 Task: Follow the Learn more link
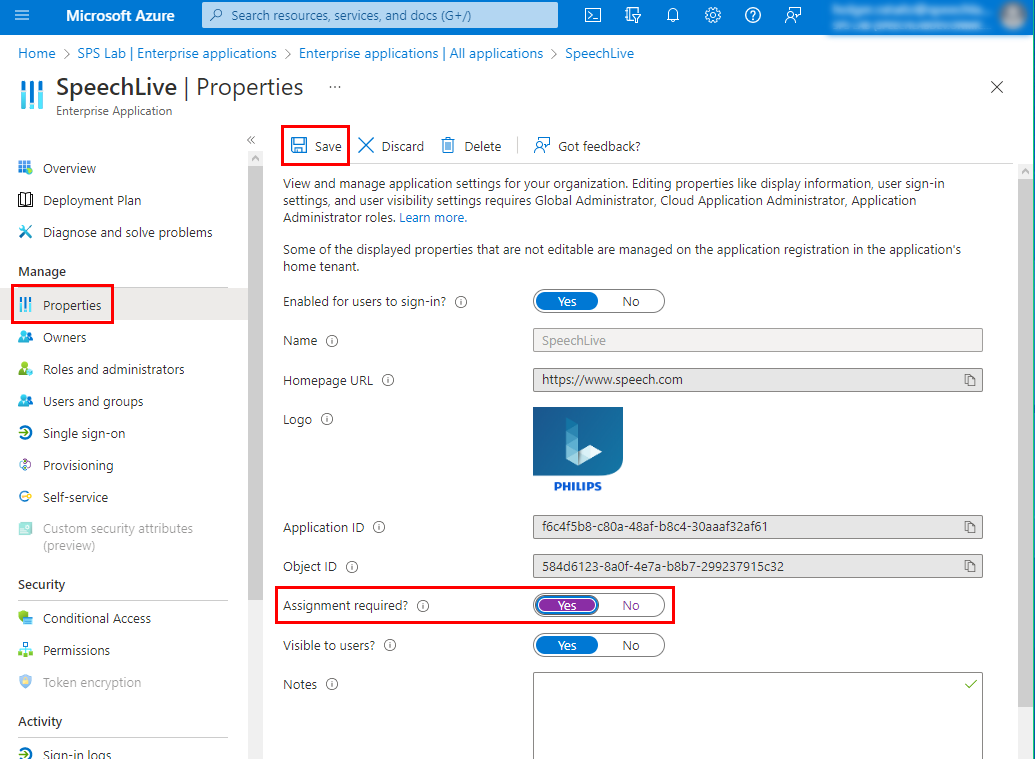(433, 218)
